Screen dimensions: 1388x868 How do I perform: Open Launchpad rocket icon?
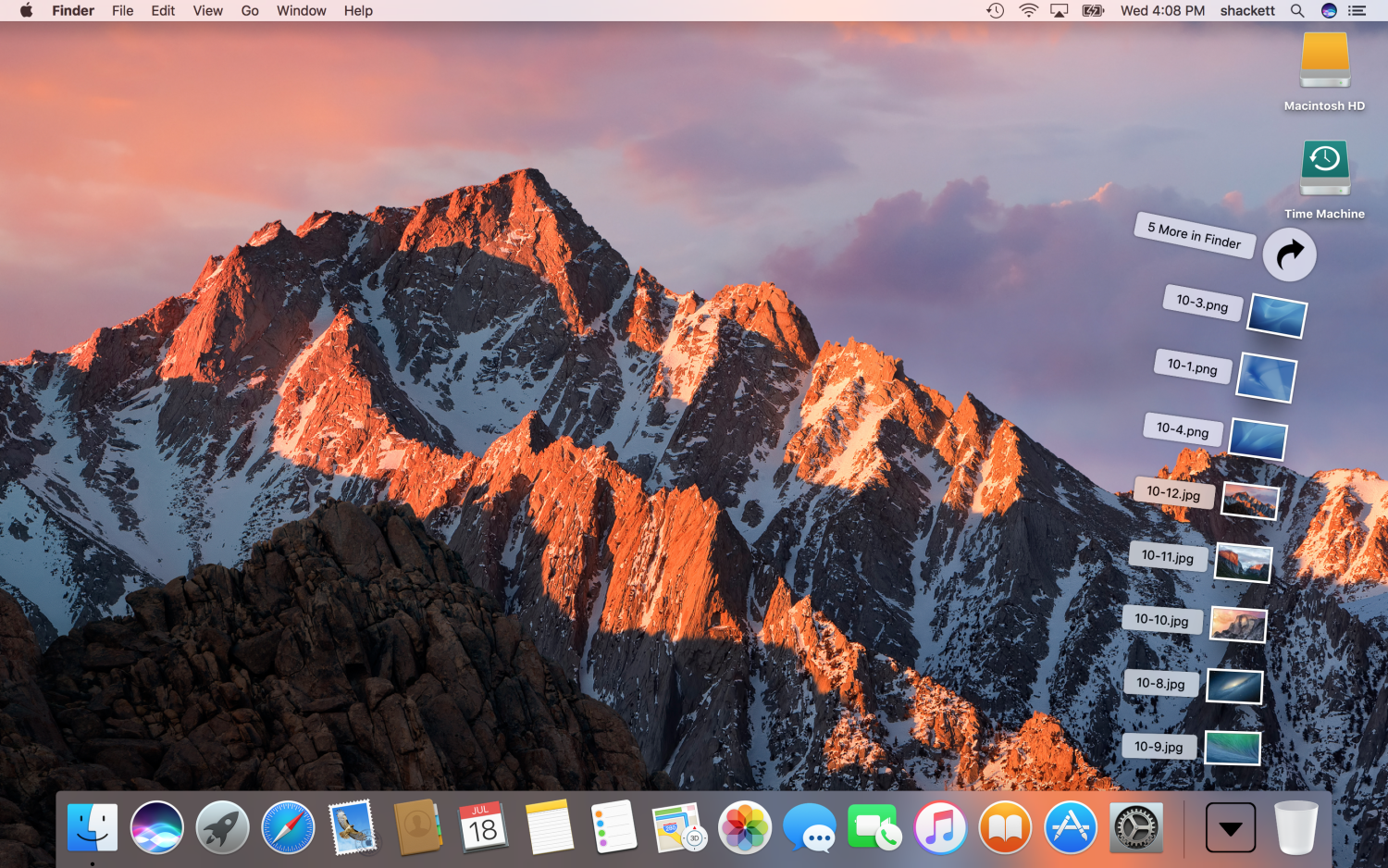tap(222, 826)
